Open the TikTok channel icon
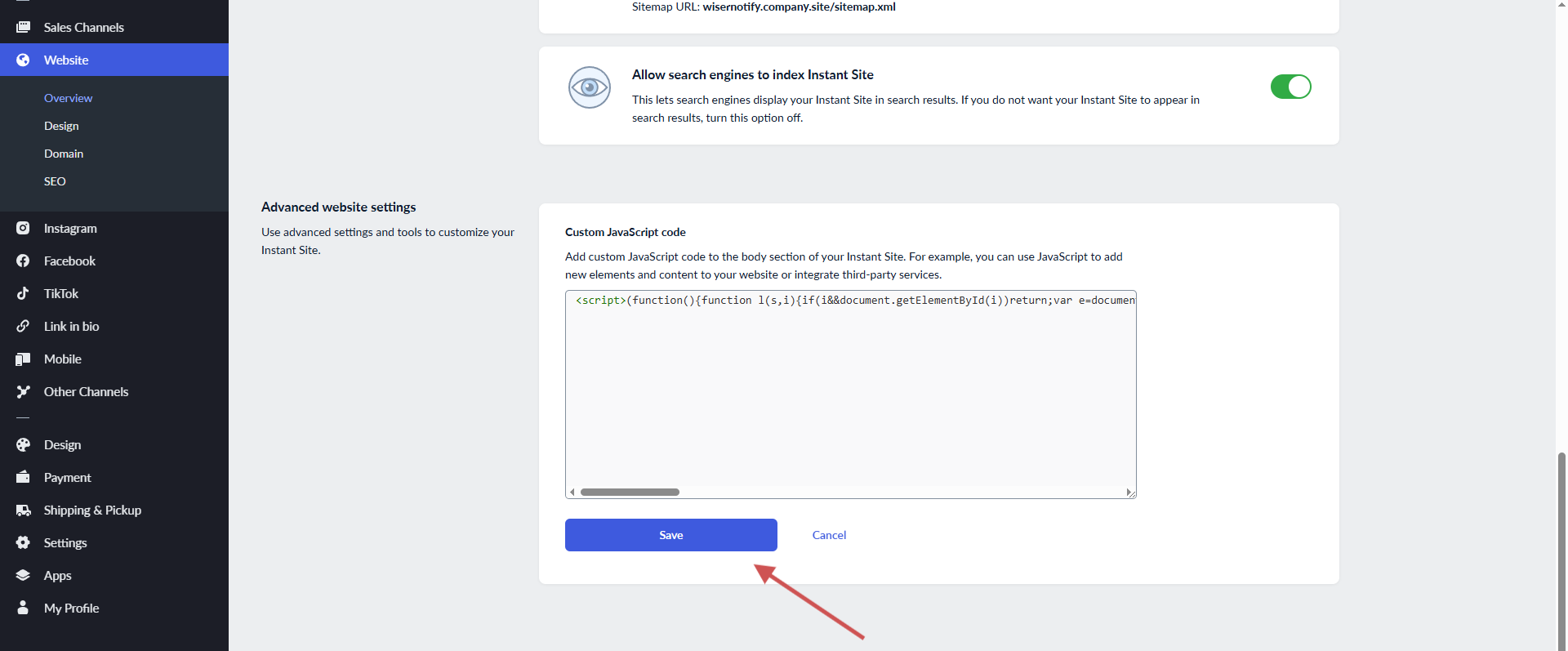Screen dimensions: 1568x651 coord(23,294)
